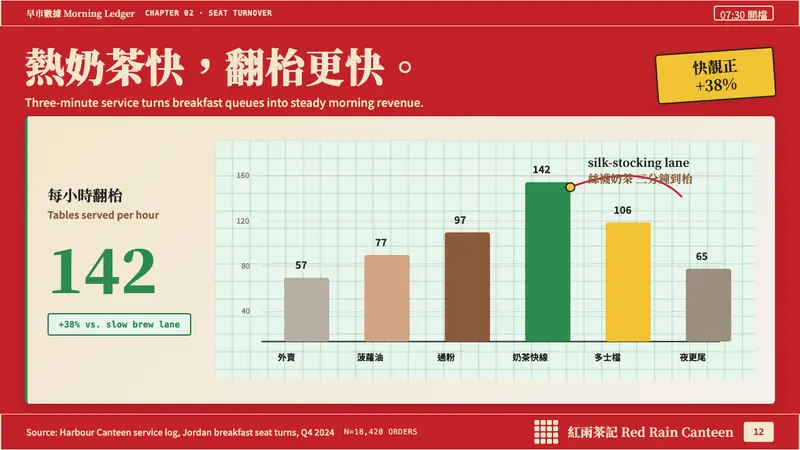The height and width of the screenshot is (450, 800).
Task: Click the x-axis label 奶茶快線
Action: 530,357
